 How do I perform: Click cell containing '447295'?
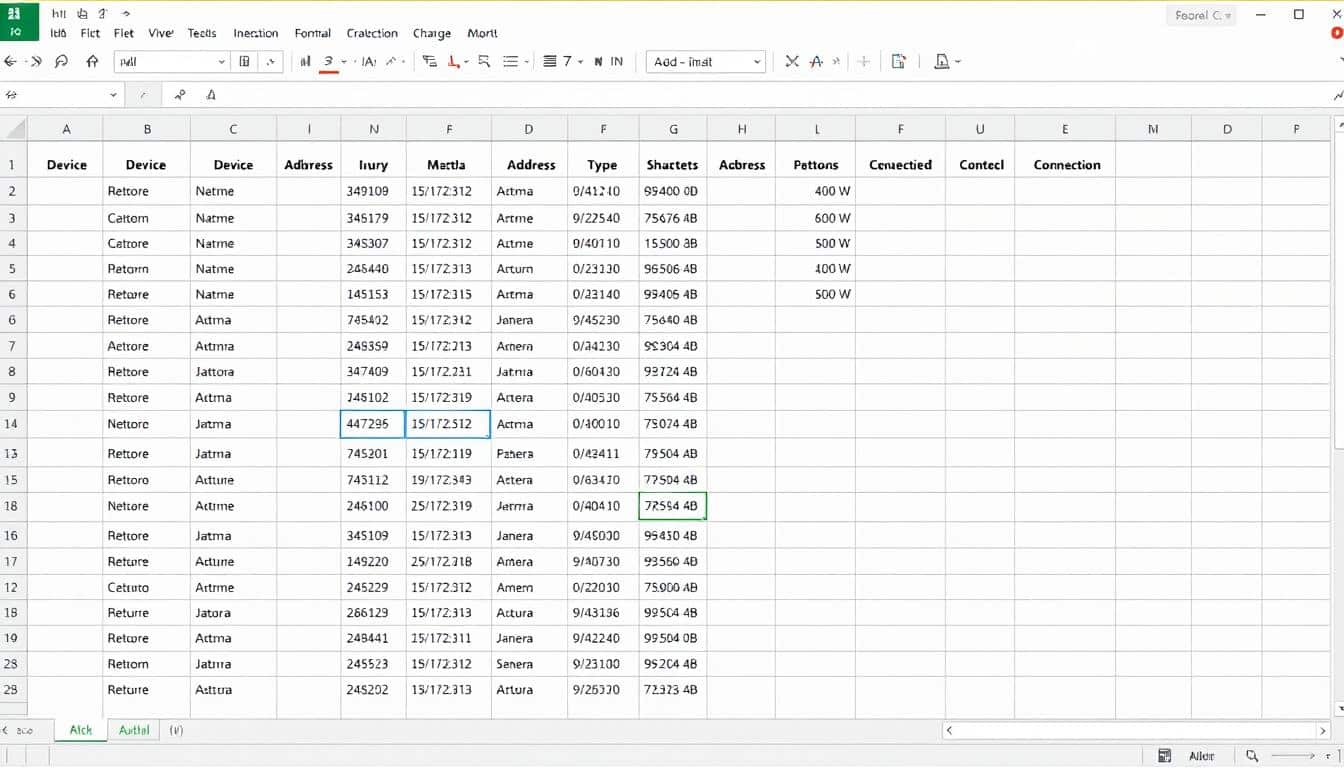(373, 424)
